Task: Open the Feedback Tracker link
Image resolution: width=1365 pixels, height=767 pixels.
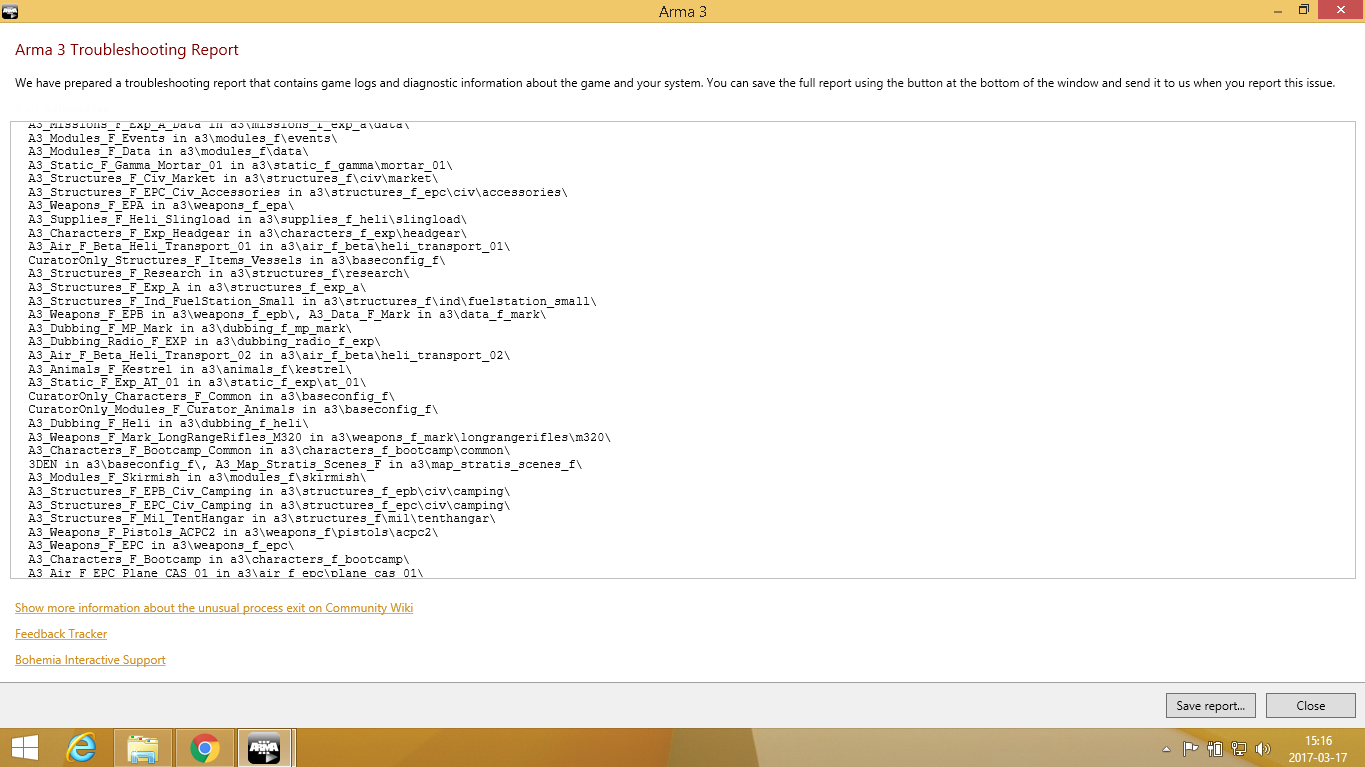Action: click(61, 634)
